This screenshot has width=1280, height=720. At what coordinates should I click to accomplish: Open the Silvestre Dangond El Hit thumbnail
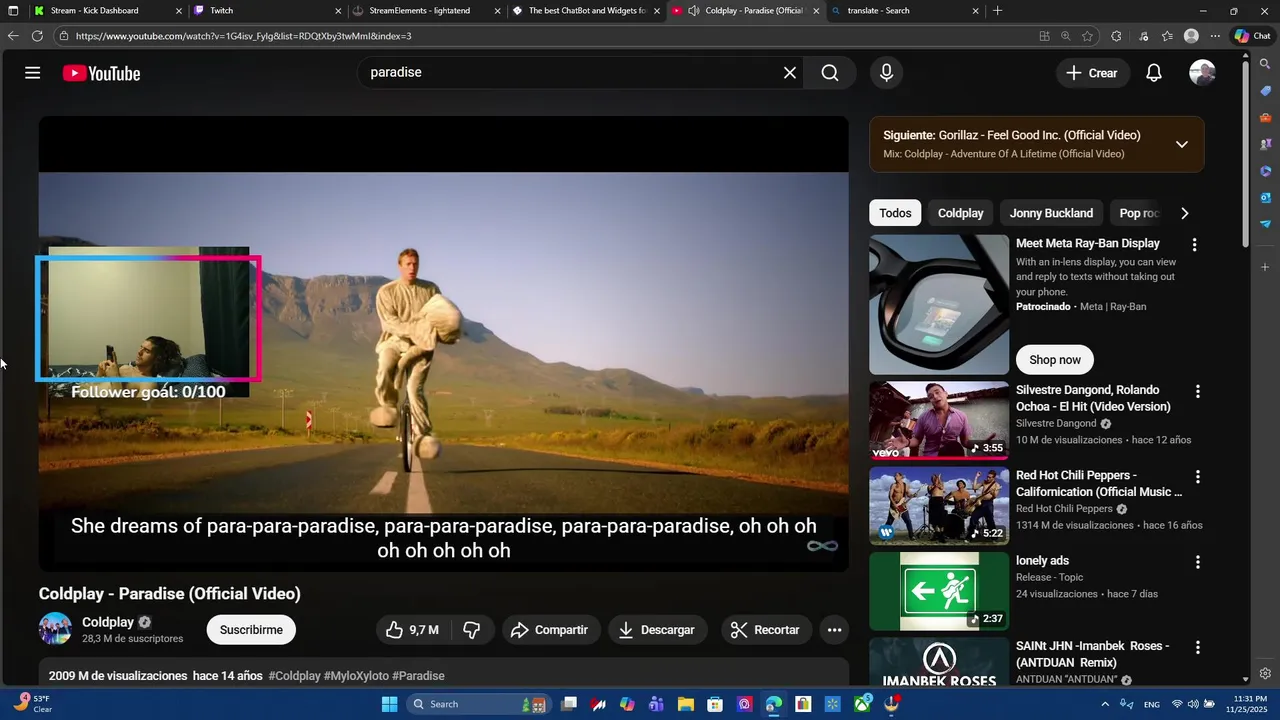point(939,420)
